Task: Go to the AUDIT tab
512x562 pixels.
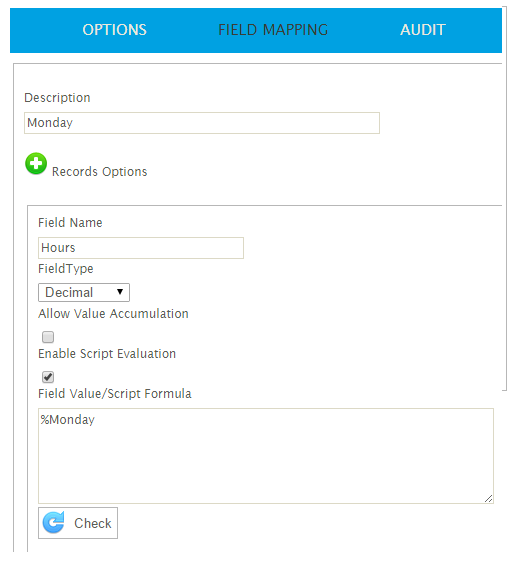Action: 423,30
